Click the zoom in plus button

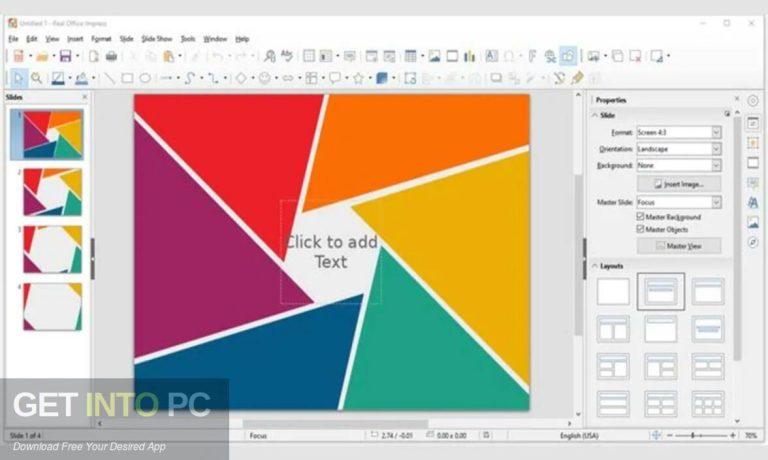[733, 435]
